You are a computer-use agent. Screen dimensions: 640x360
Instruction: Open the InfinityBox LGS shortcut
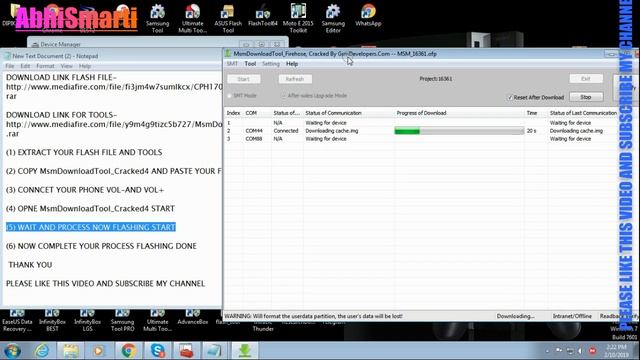[87, 320]
